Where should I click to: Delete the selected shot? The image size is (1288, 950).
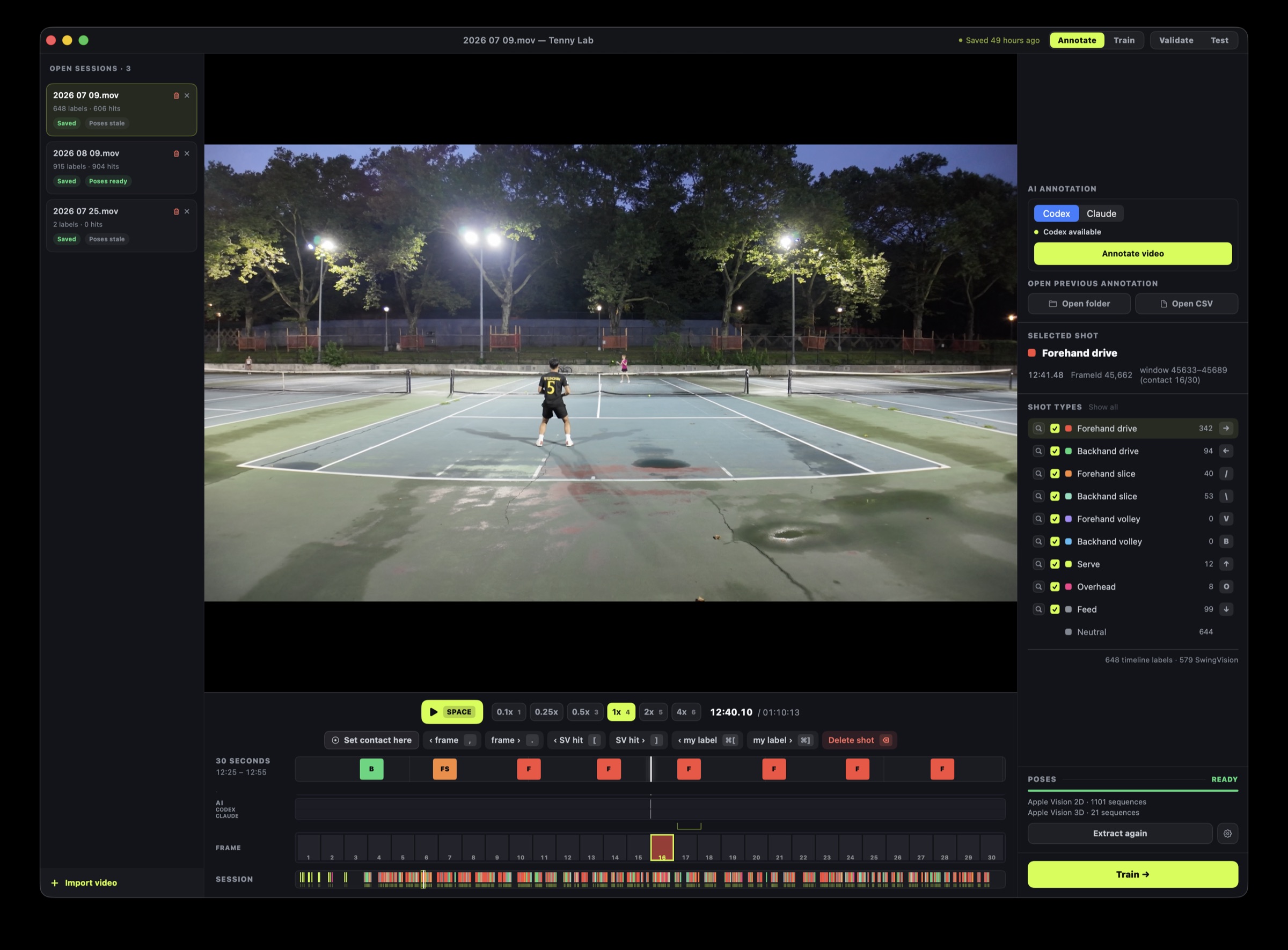859,740
